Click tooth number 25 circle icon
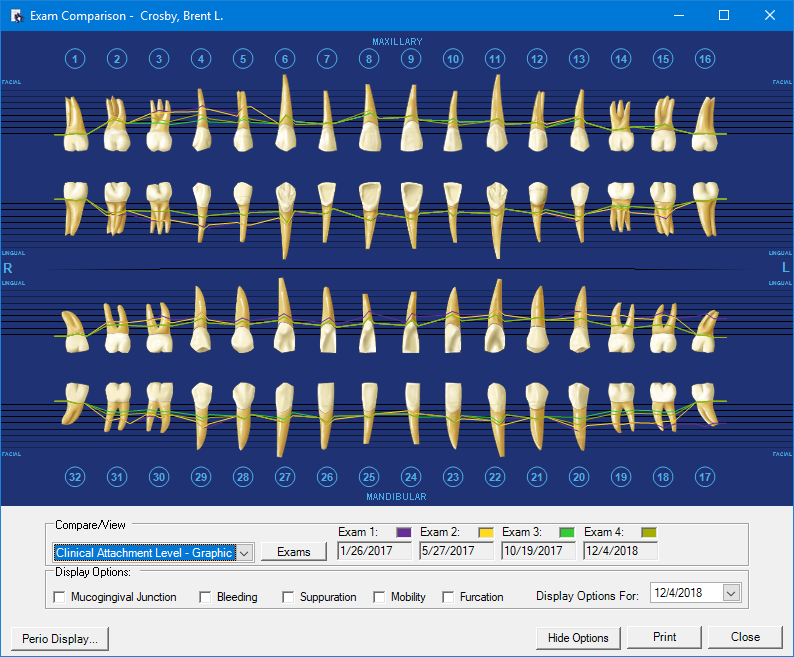Viewport: 794px width, 657px height. coord(369,477)
